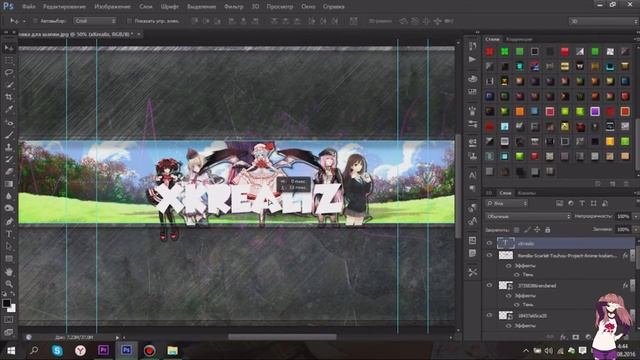Image resolution: width=640 pixels, height=360 pixels.
Task: Open Windows Start menu
Action: click(11, 350)
